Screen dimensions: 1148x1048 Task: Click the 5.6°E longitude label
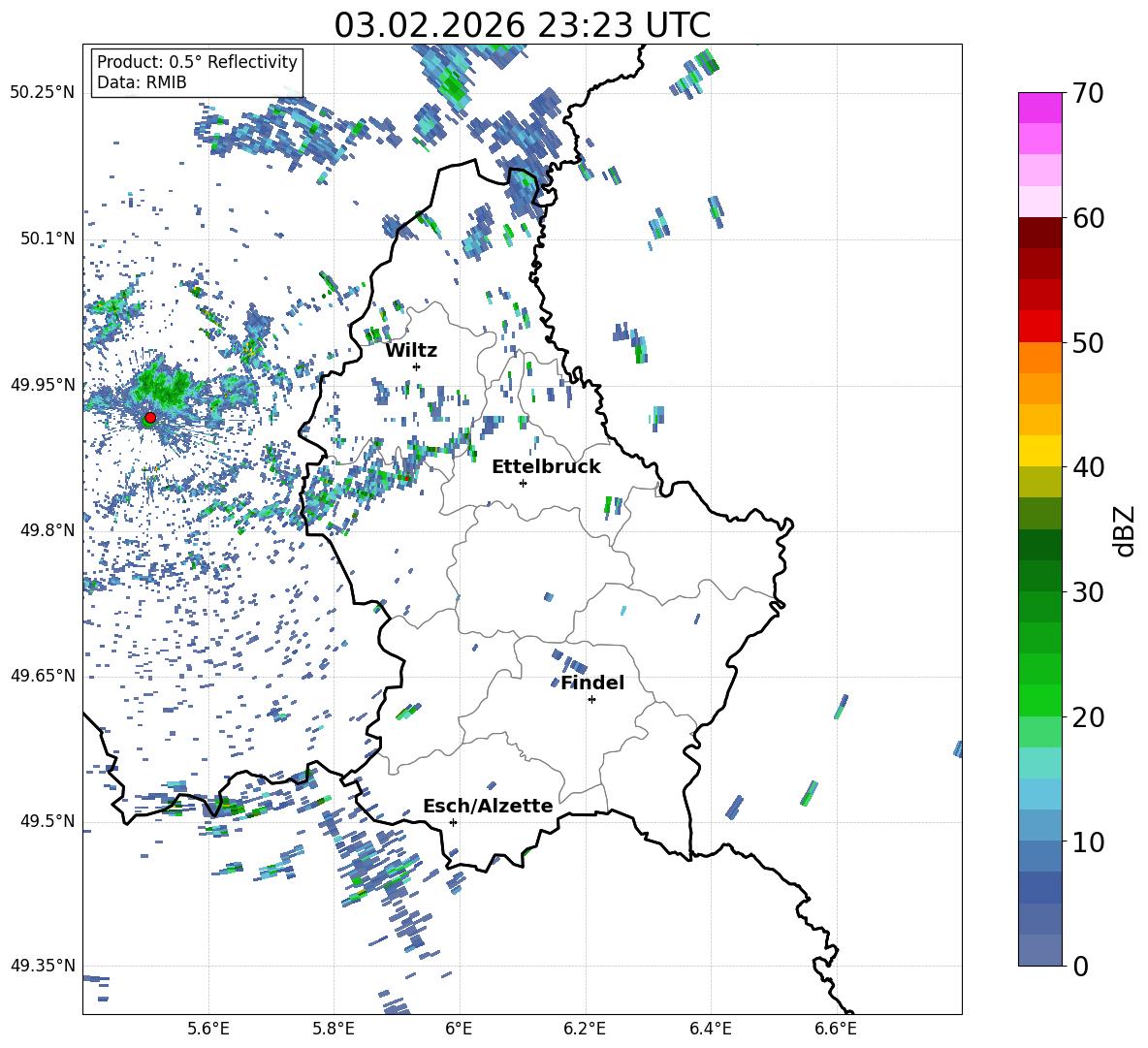coord(208,1029)
